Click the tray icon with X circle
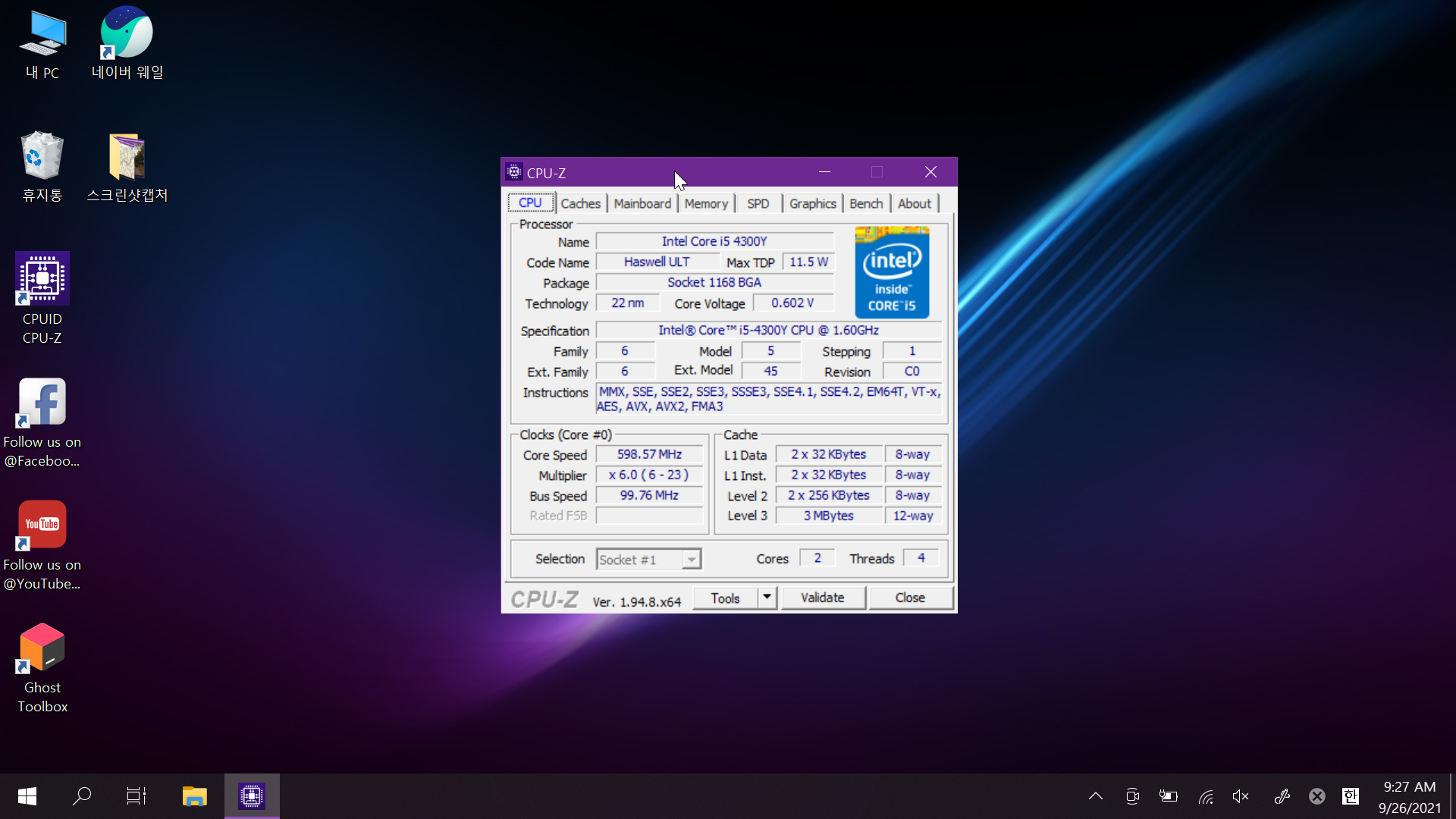Screen dimensions: 1456x819 pos(1317,796)
